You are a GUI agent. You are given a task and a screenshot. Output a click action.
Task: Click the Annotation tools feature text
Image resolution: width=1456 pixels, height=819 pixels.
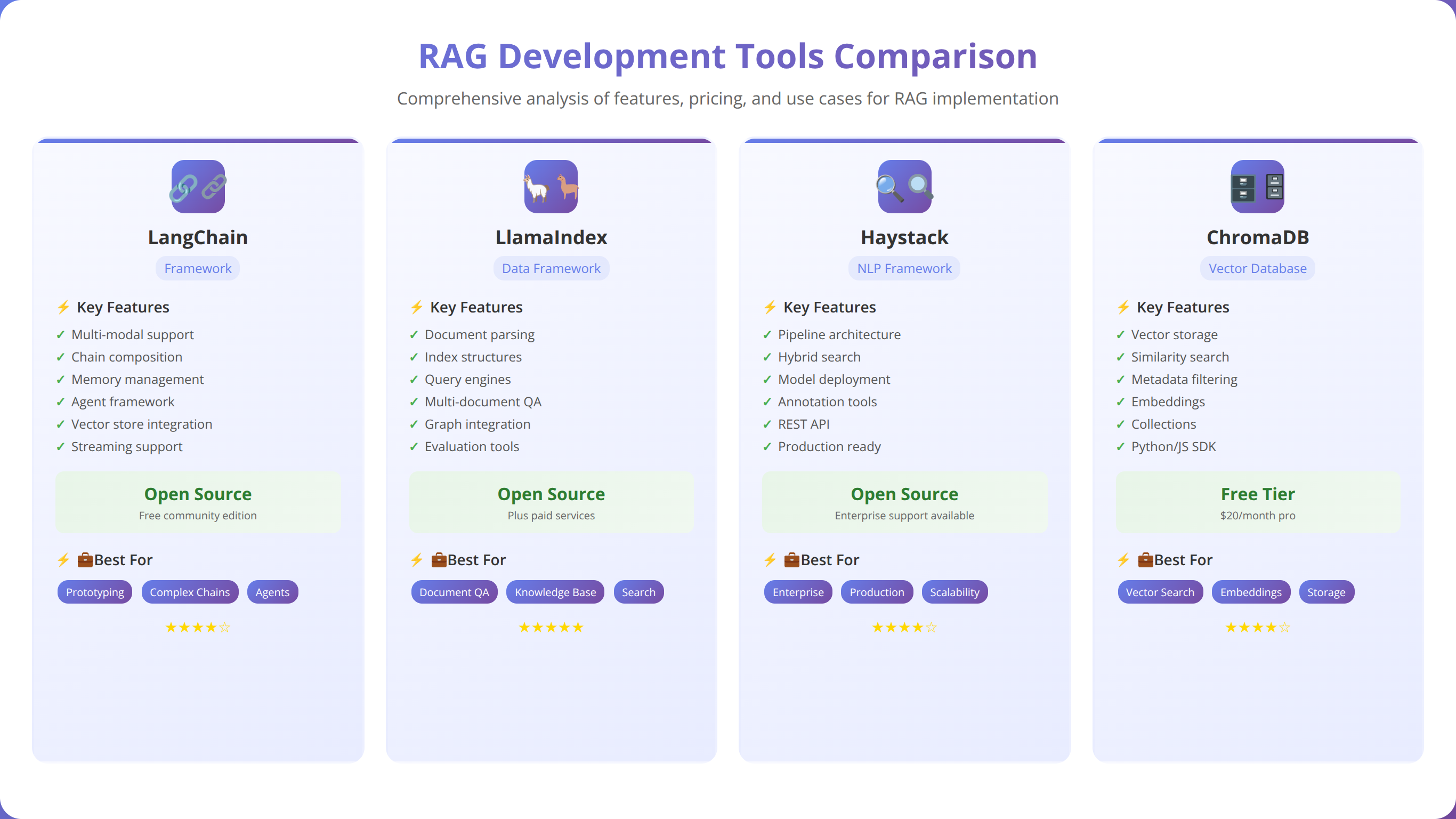(828, 402)
